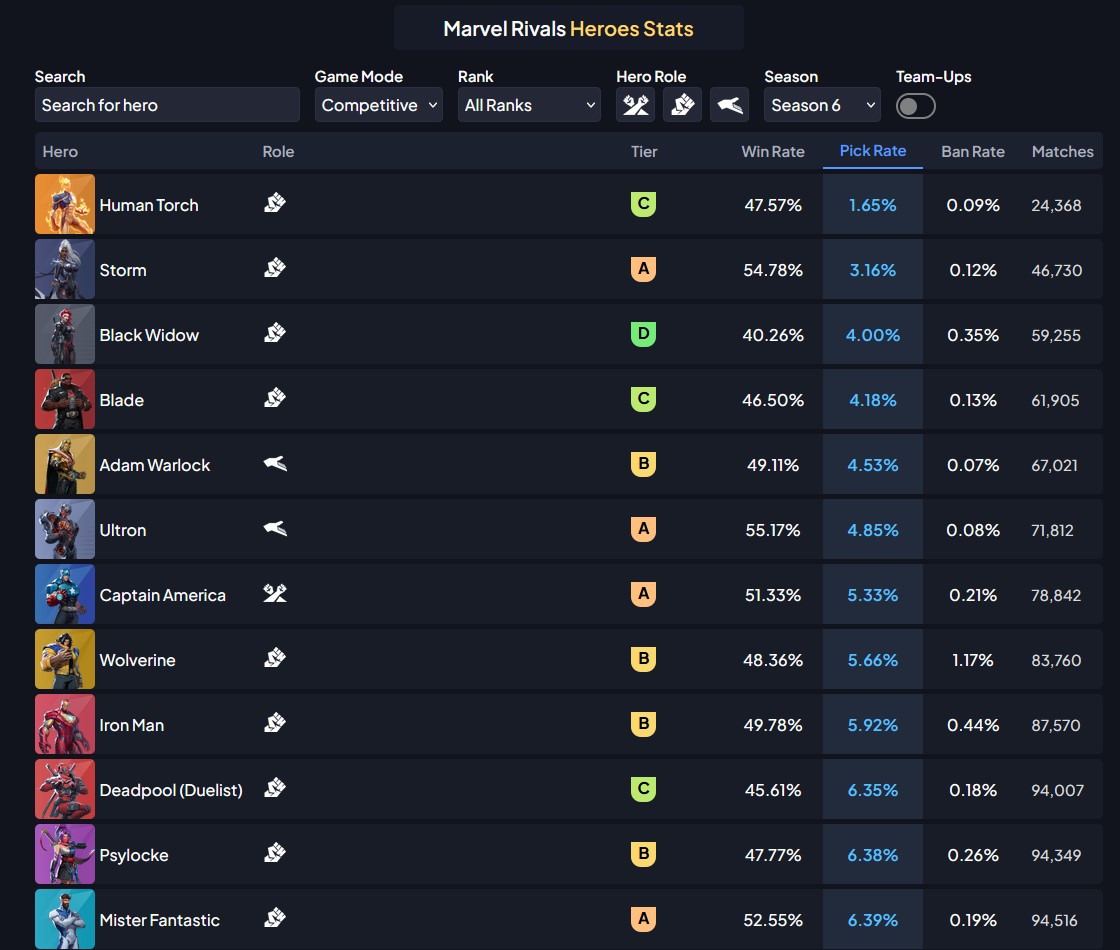Click Black Widow's role icon
Viewport: 1120px width, 950px height.
point(275,334)
